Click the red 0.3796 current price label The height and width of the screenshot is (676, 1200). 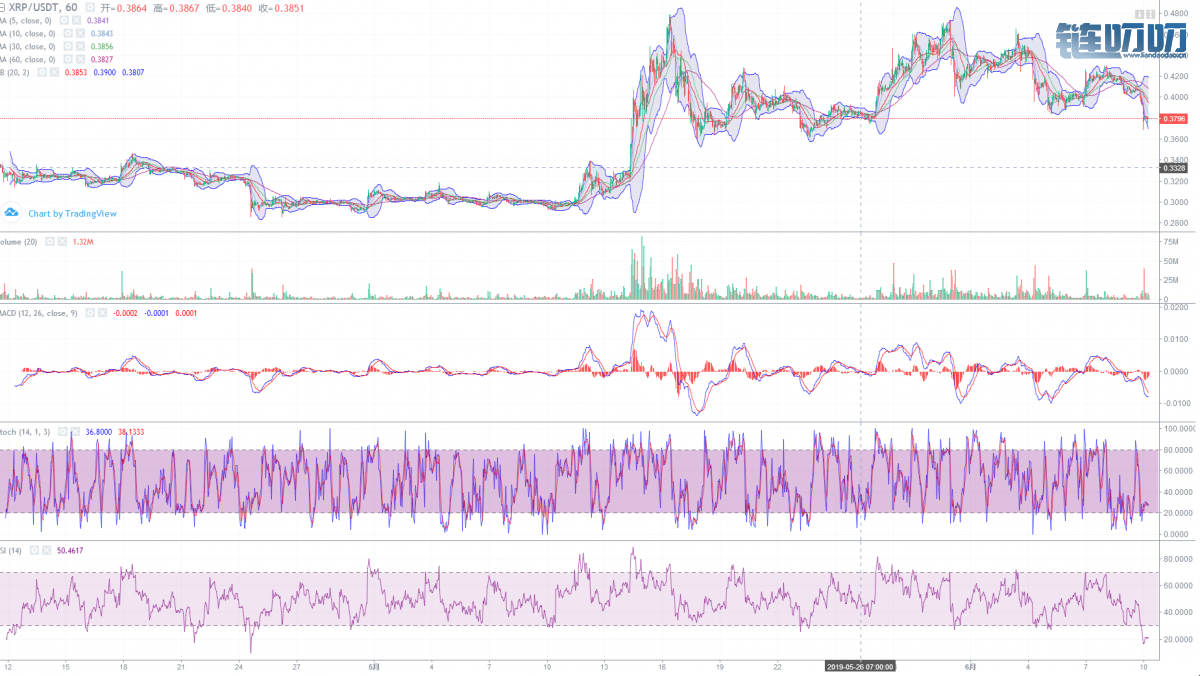tap(1174, 119)
